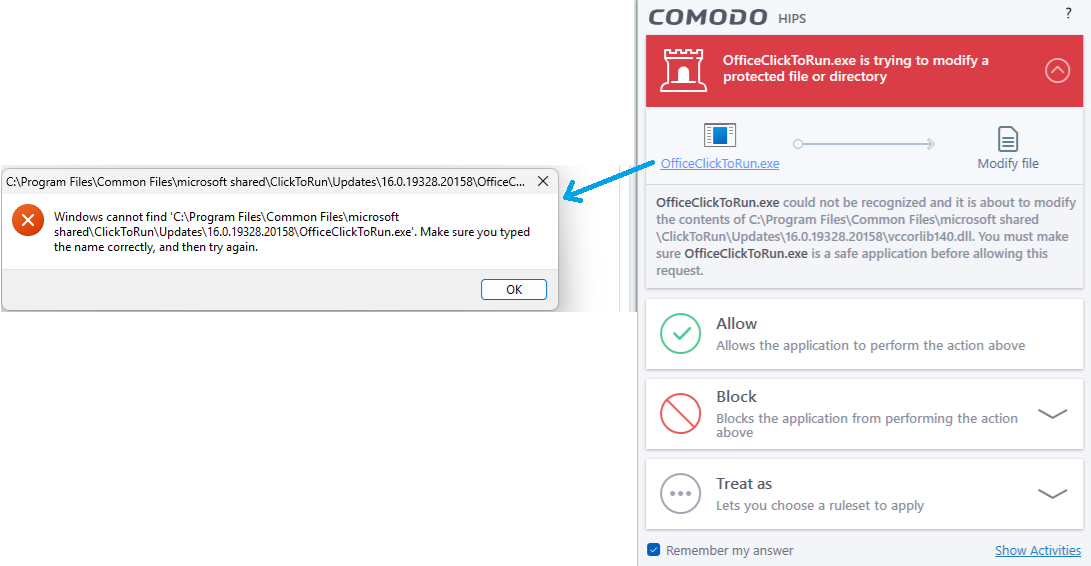This screenshot has height=566, width=1091.
Task: Select the Block option text
Action: [x=737, y=397]
